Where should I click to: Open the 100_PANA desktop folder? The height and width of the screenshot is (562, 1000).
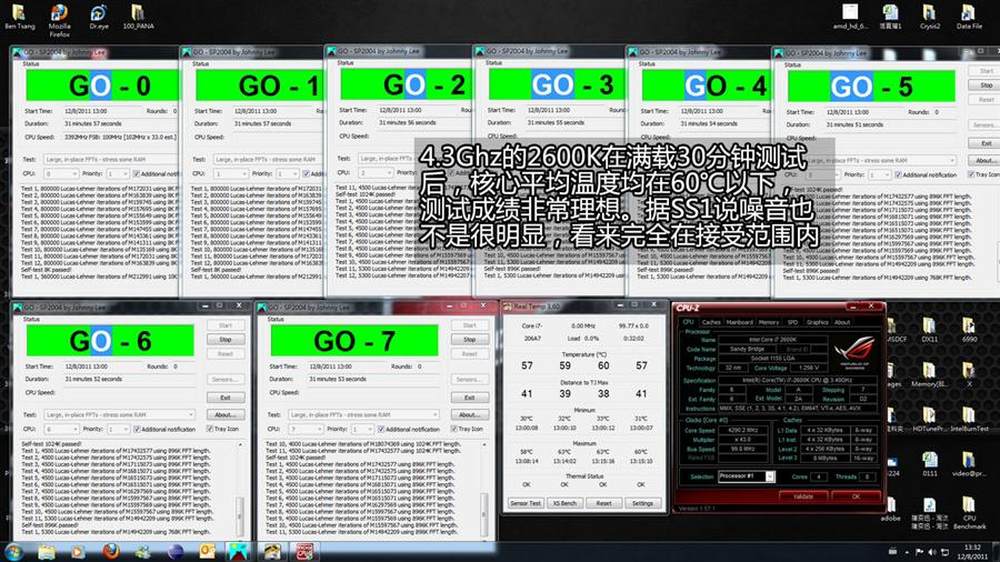[138, 18]
